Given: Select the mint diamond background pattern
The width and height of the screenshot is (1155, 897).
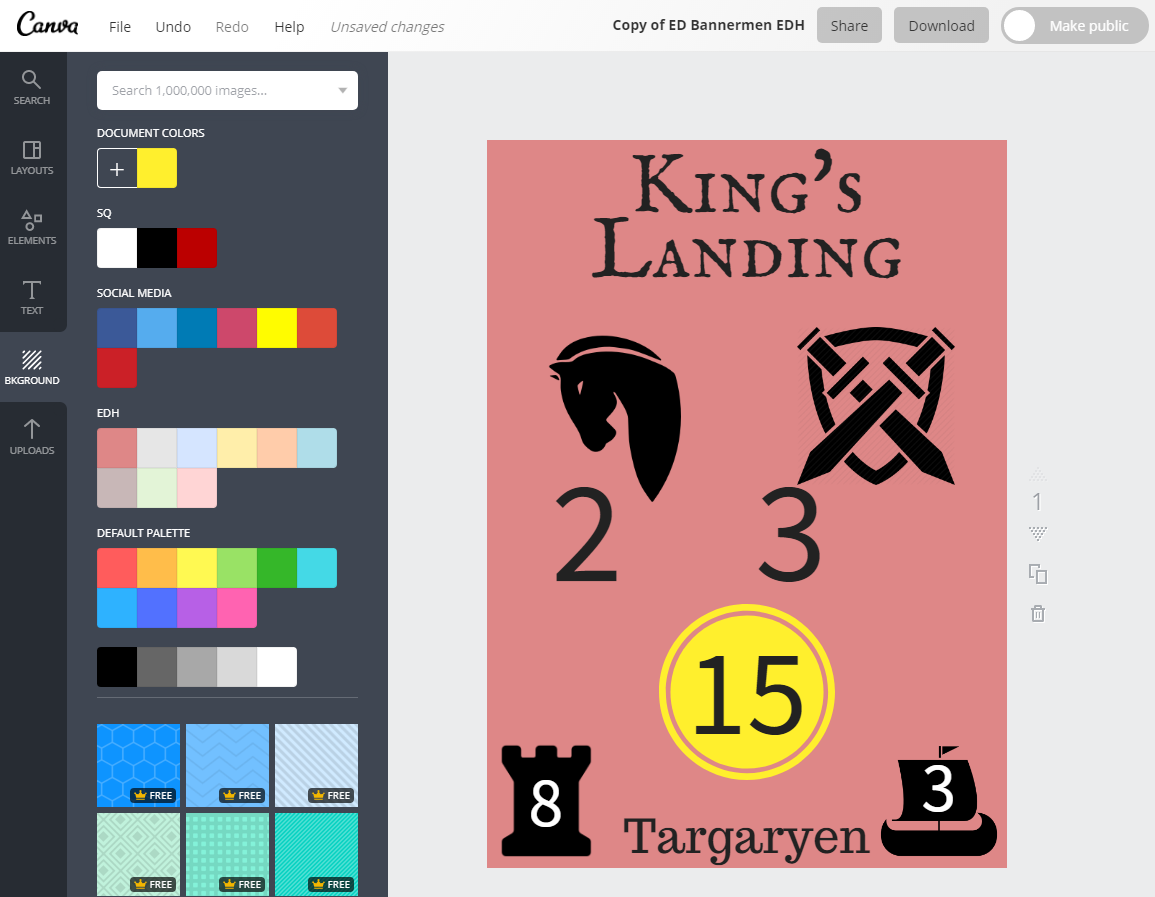Looking at the screenshot, I should tap(138, 854).
